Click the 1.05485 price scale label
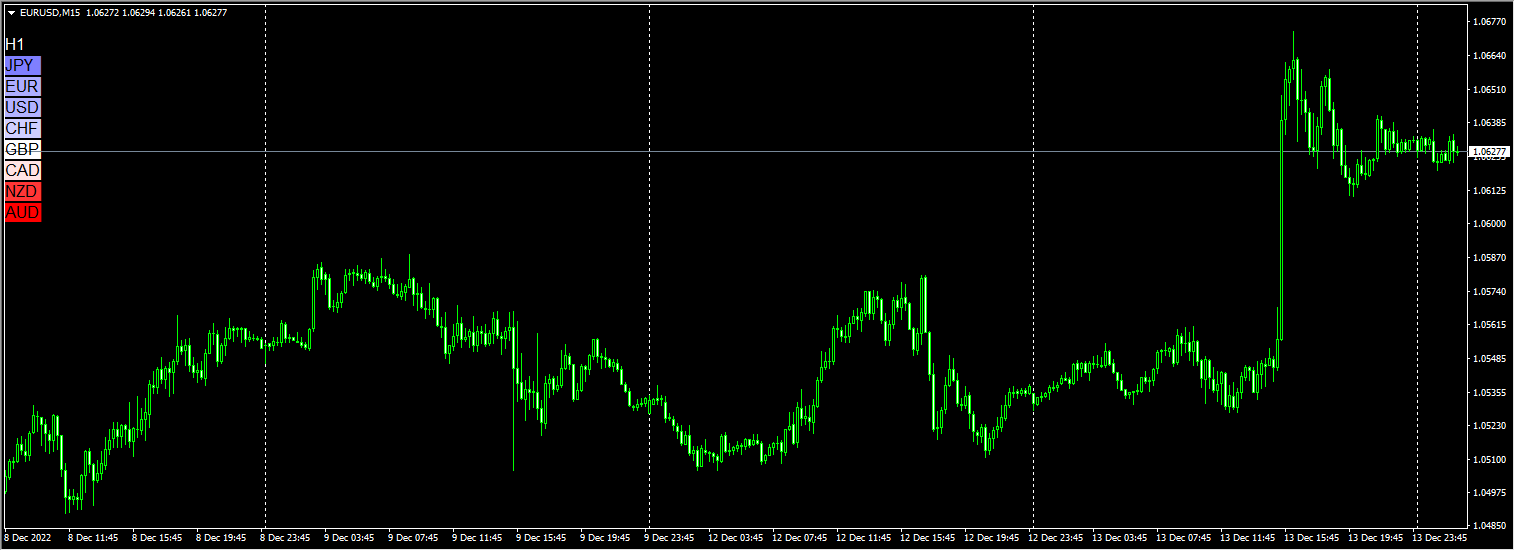The width and height of the screenshot is (1515, 551). (x=1490, y=358)
